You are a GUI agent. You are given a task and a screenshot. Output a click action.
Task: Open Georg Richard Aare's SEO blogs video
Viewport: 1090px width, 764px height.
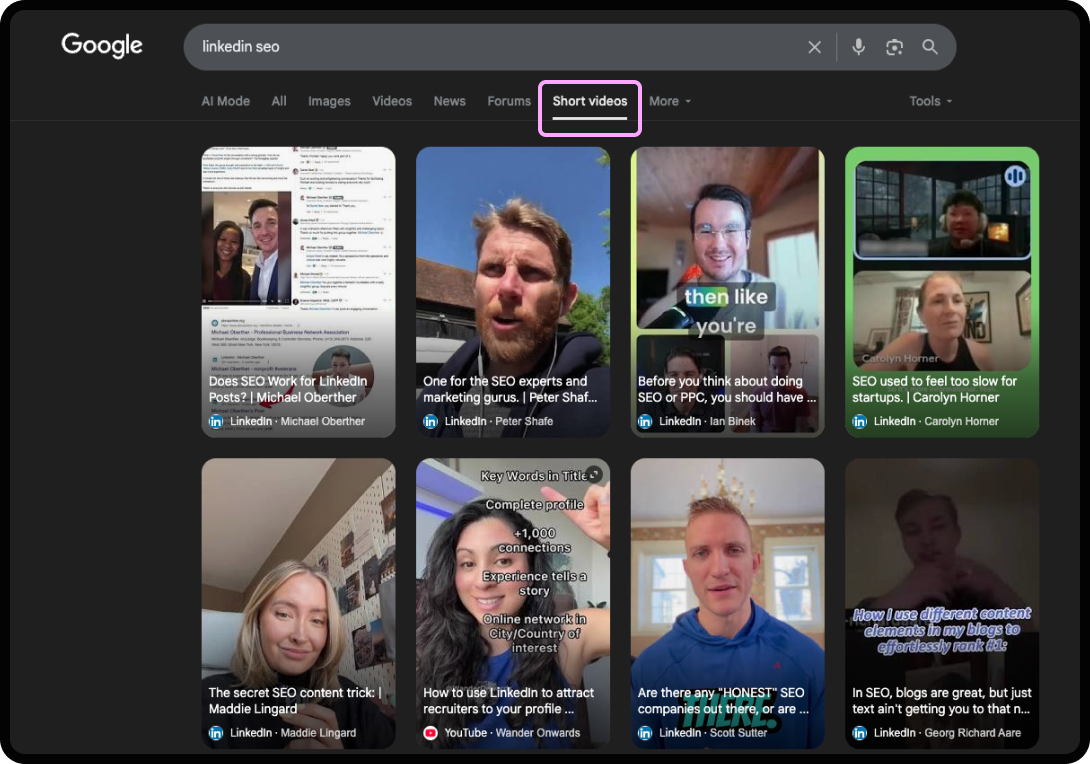point(942,603)
